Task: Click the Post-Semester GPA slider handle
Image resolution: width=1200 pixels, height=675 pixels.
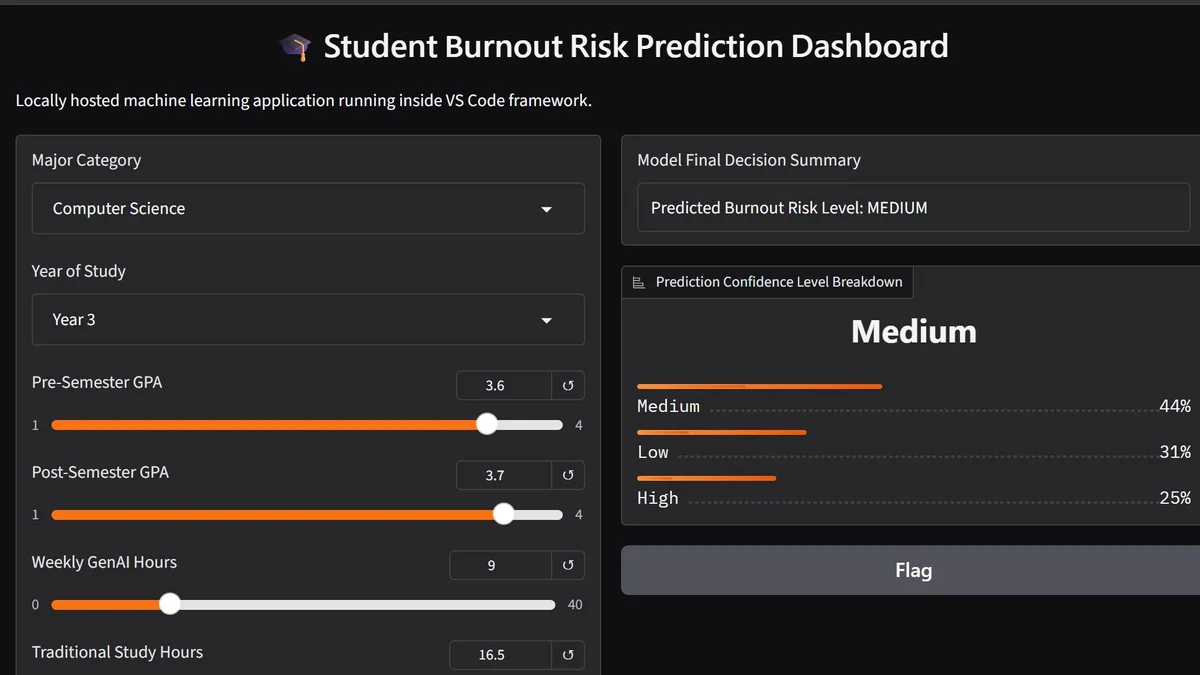Action: pos(504,514)
